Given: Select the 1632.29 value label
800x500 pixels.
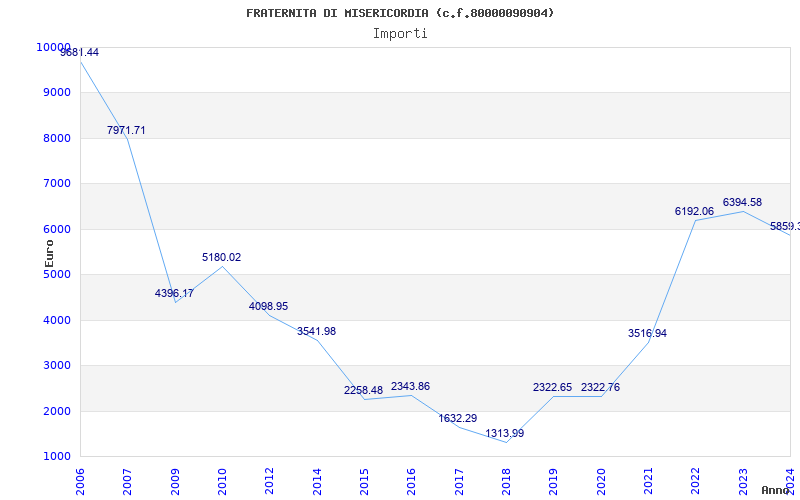Looking at the screenshot, I should (458, 418).
